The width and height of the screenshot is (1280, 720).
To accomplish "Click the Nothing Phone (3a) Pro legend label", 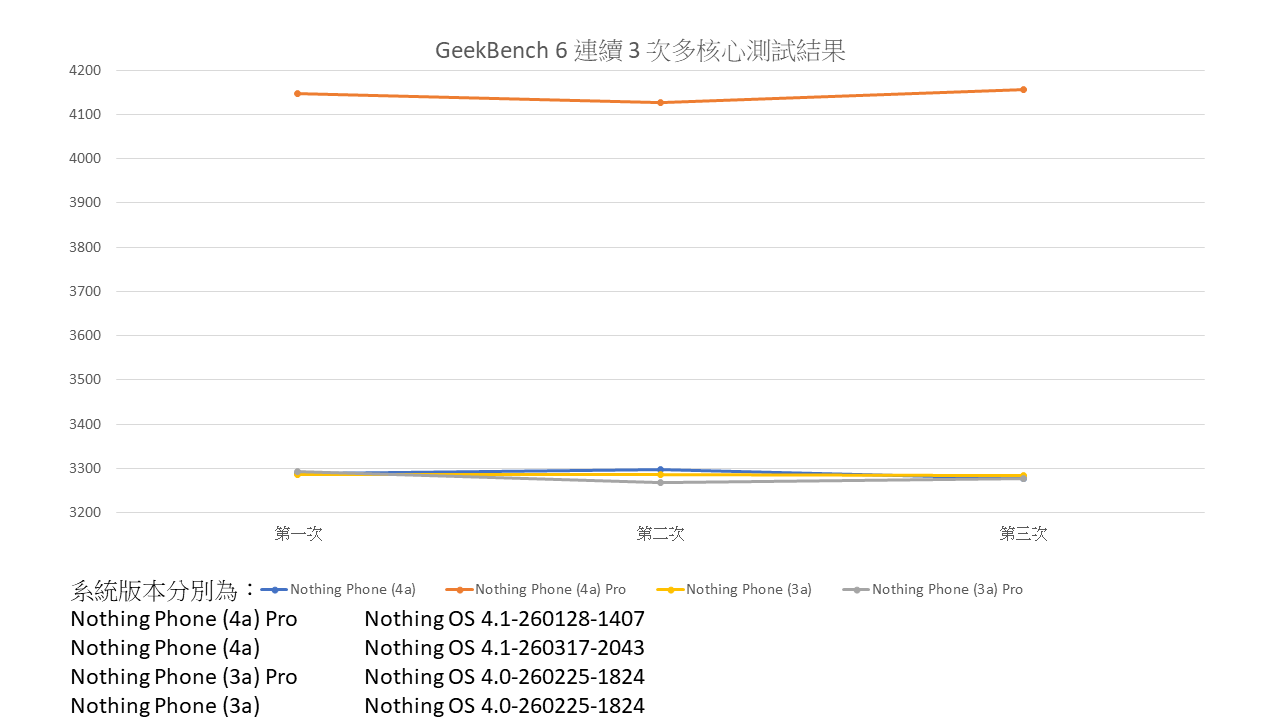I will pos(946,589).
